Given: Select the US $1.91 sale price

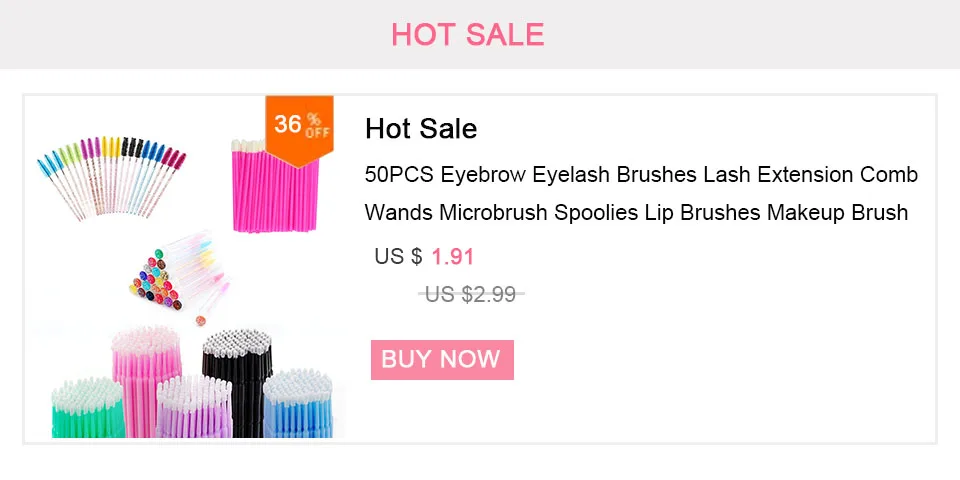Looking at the screenshot, I should [x=452, y=257].
